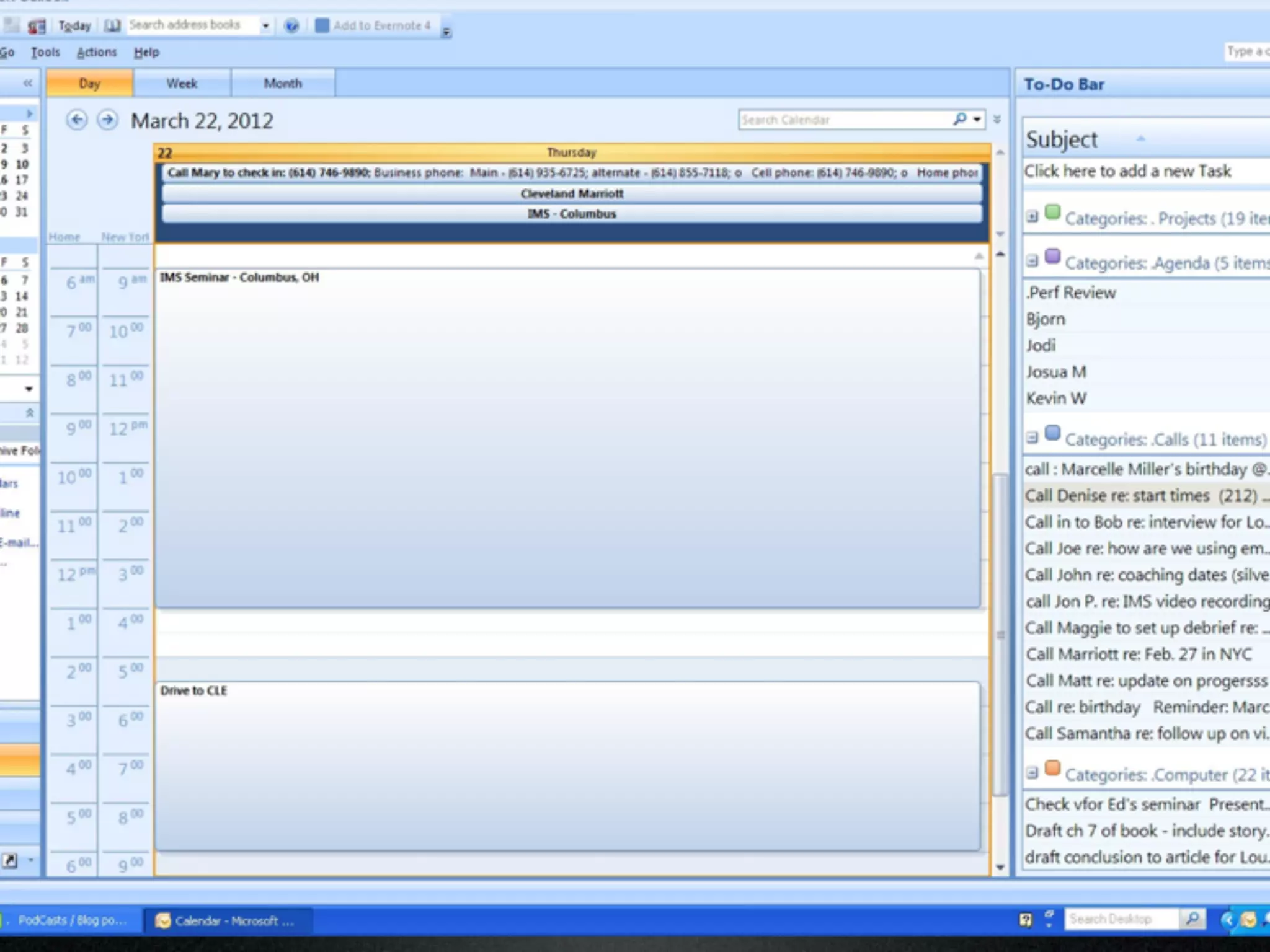Image resolution: width=1270 pixels, height=952 pixels.
Task: Click the desktop search magnifier icon
Action: (x=1192, y=918)
